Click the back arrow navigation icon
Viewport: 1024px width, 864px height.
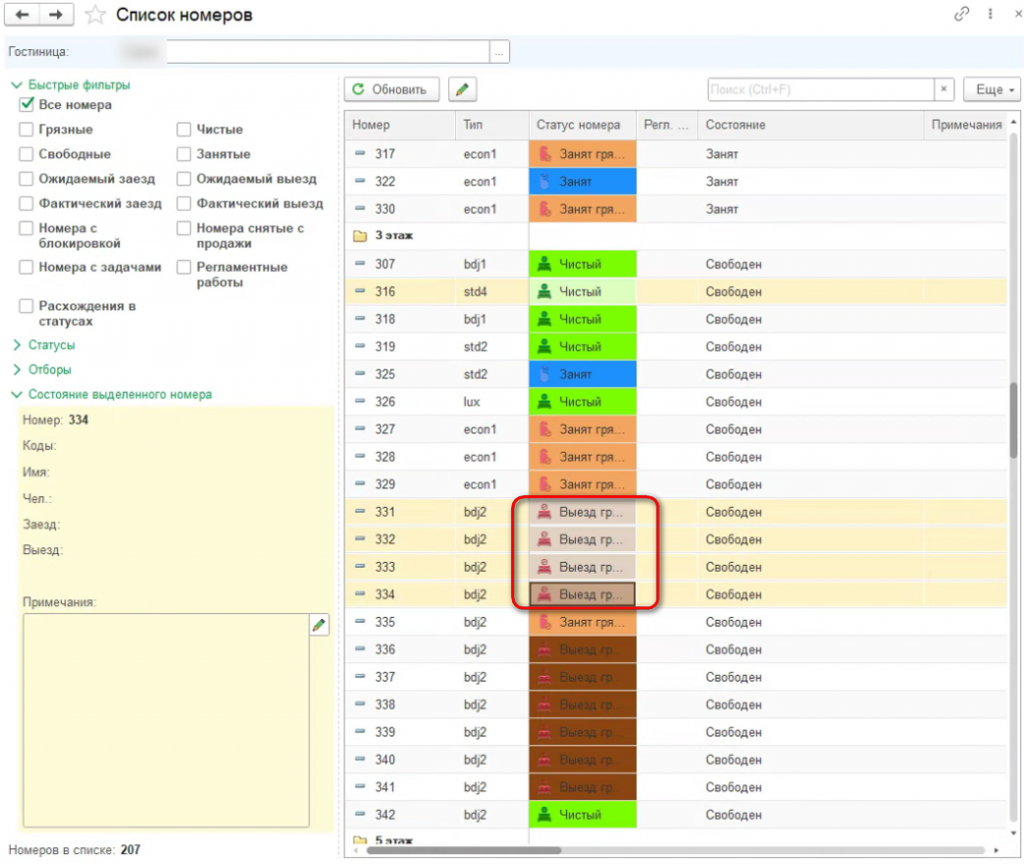pos(22,14)
